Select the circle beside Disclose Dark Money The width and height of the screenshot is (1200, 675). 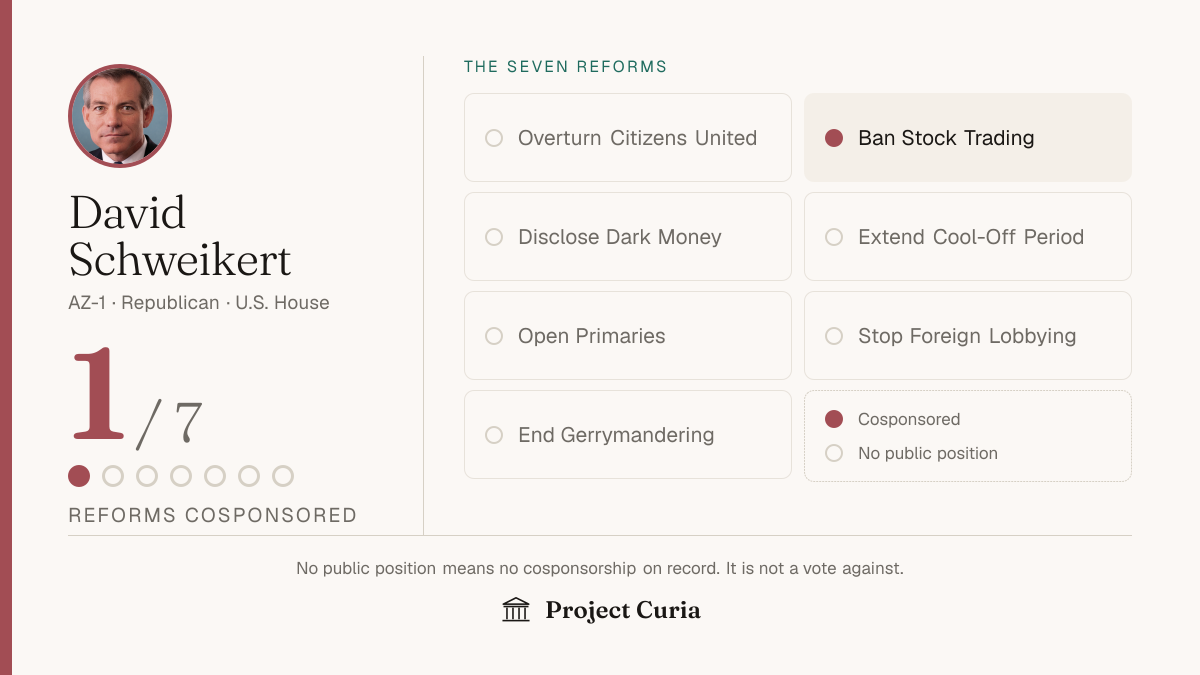coord(494,237)
